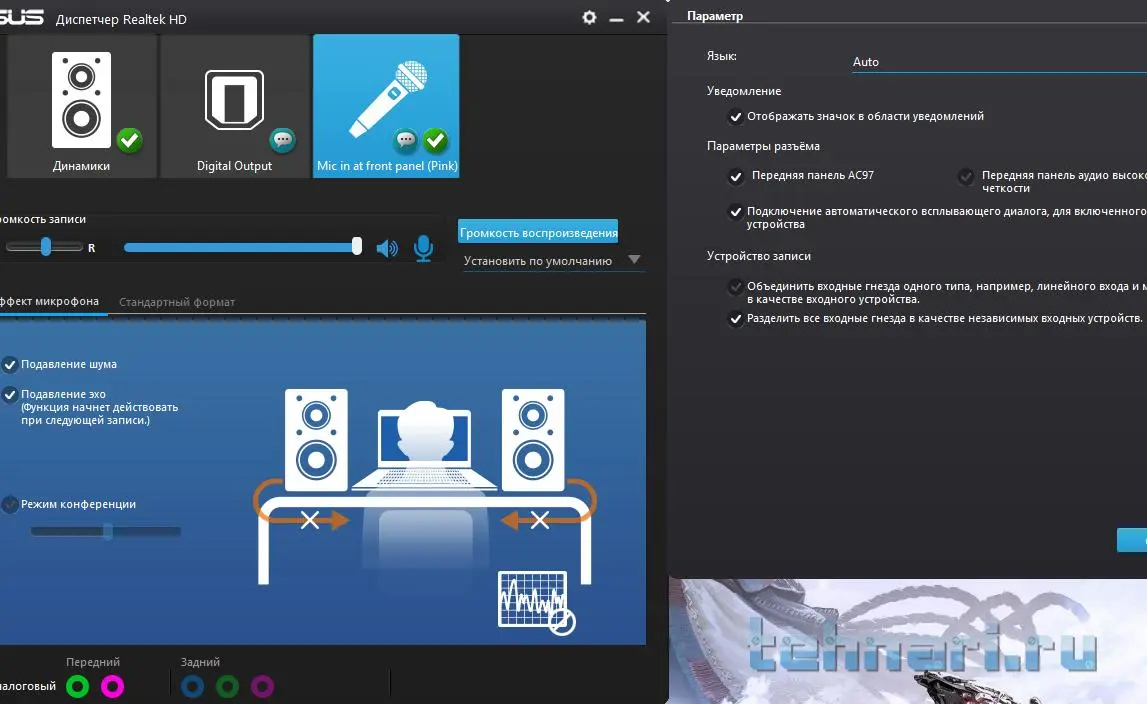Screen dimensions: 1147x704
Task: Click the Параметр panel title
Action: (715, 15)
